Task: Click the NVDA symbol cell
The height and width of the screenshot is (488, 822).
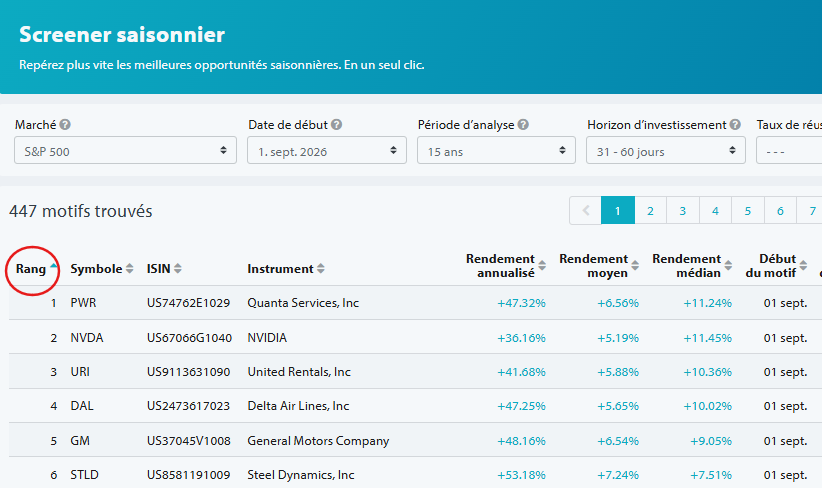Action: tap(86, 338)
